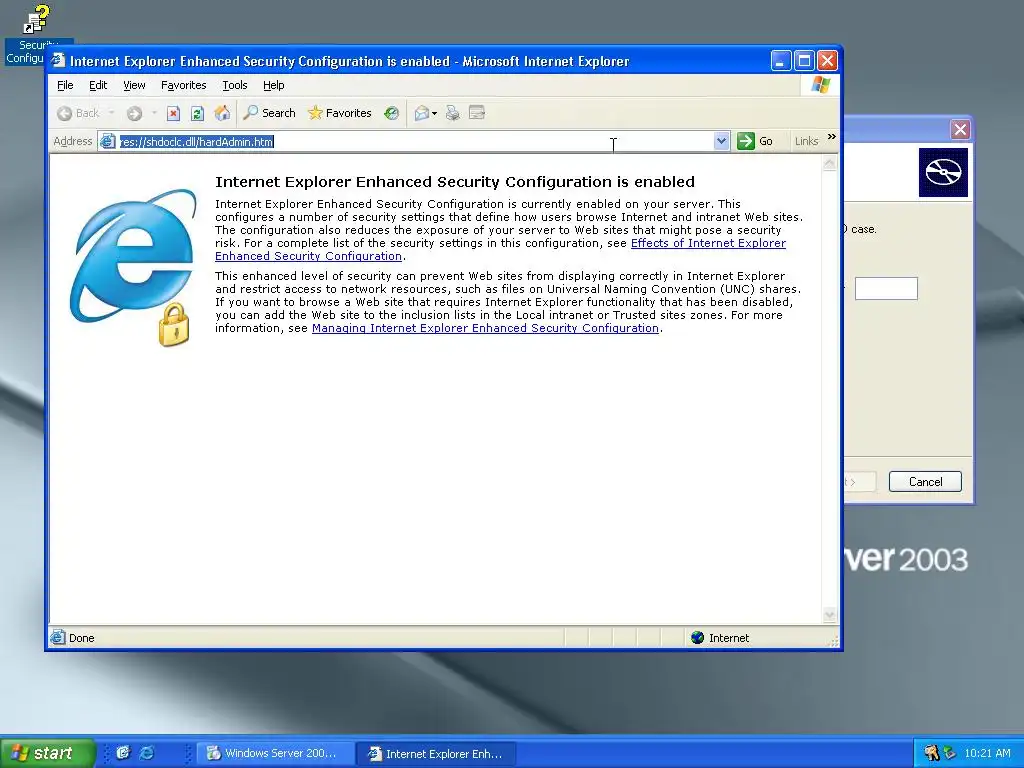Click the page scrollbar down arrow
Image resolution: width=1024 pixels, height=768 pixels.
tap(829, 615)
